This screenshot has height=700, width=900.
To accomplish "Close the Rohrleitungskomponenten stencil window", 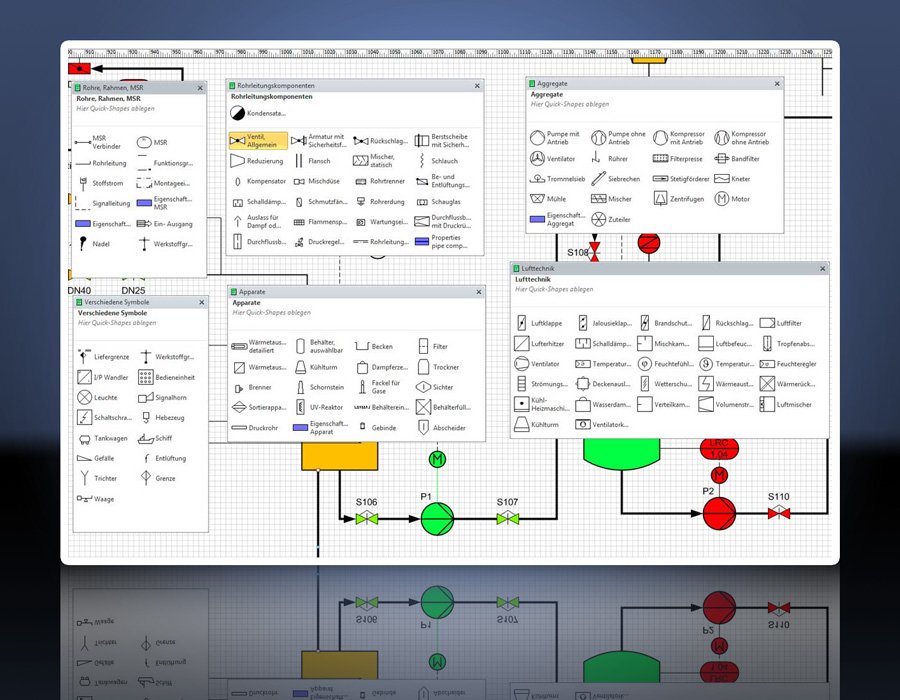I will coord(477,85).
